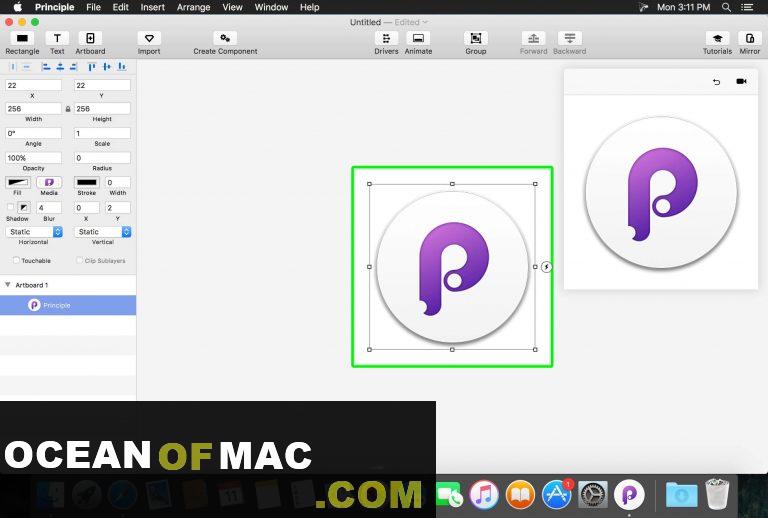Open the Edit menu
Image resolution: width=768 pixels, height=518 pixels.
coord(120,7)
